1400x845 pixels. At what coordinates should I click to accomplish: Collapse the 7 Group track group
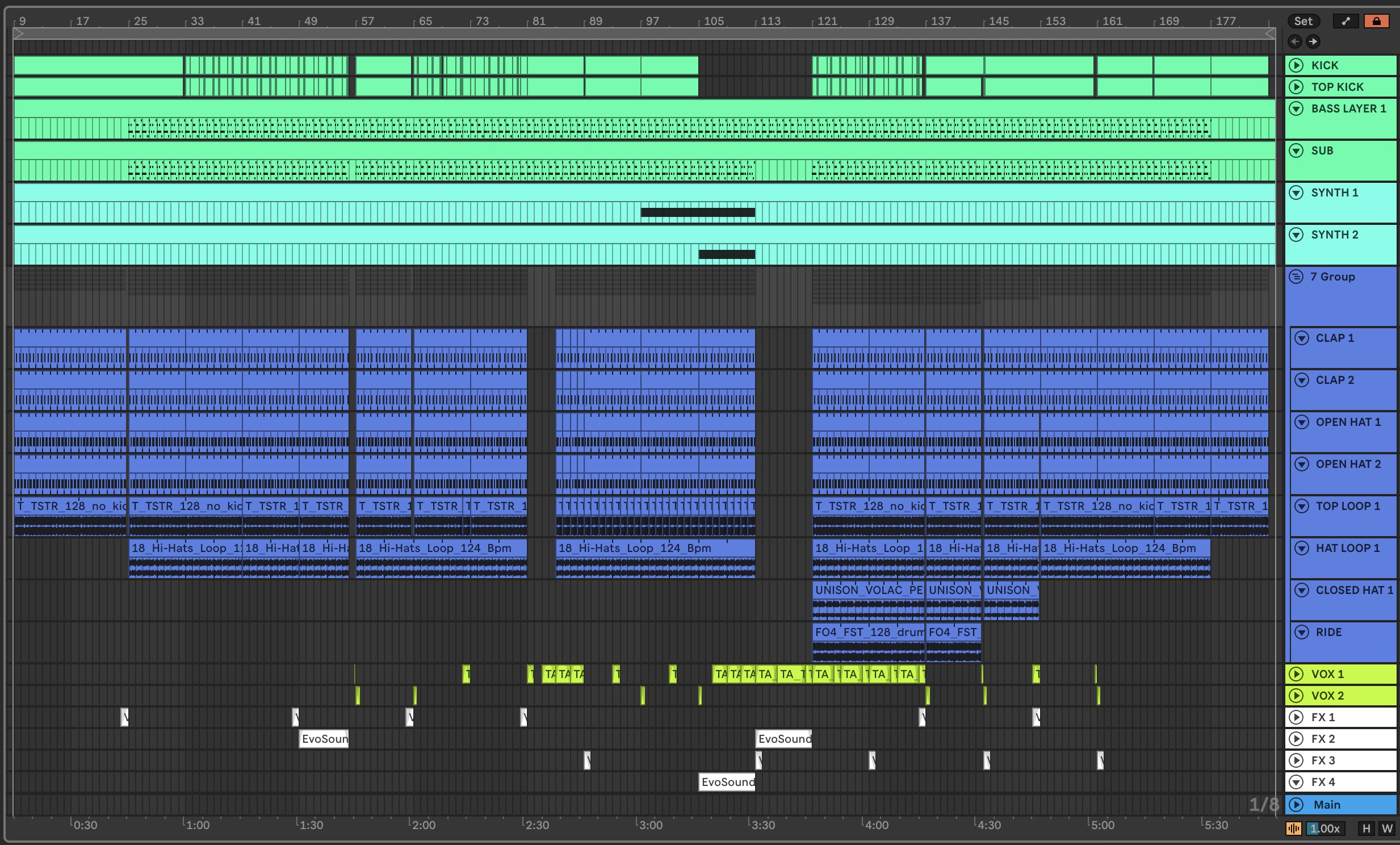pos(1296,277)
